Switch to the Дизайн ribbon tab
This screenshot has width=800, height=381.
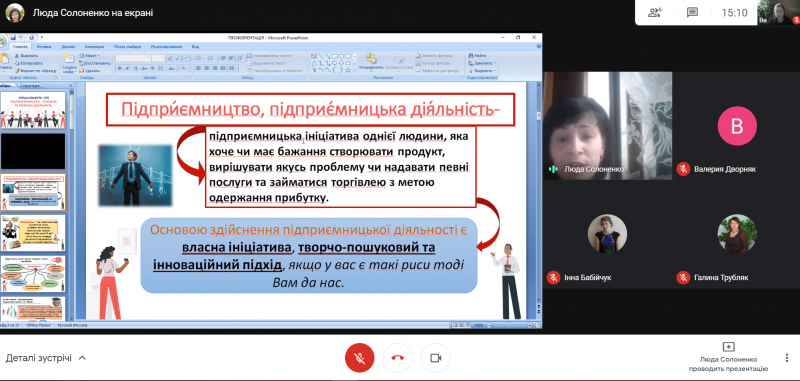click(x=68, y=46)
